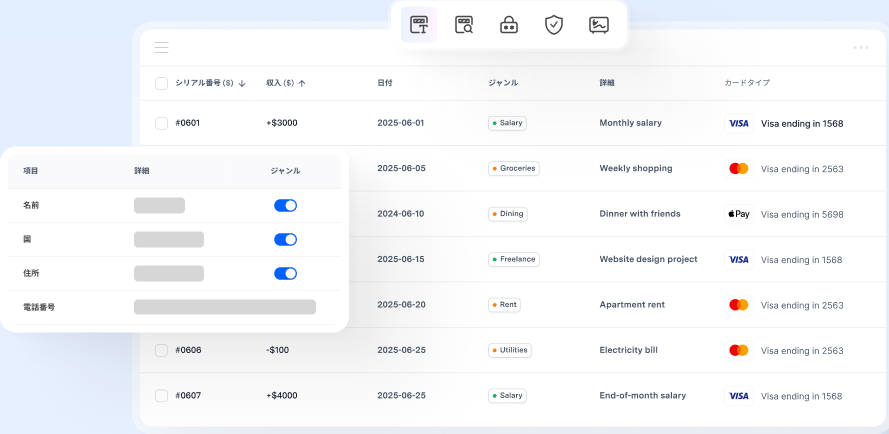Click the 日付 column header
Screen dimensions: 889x434
click(x=385, y=83)
